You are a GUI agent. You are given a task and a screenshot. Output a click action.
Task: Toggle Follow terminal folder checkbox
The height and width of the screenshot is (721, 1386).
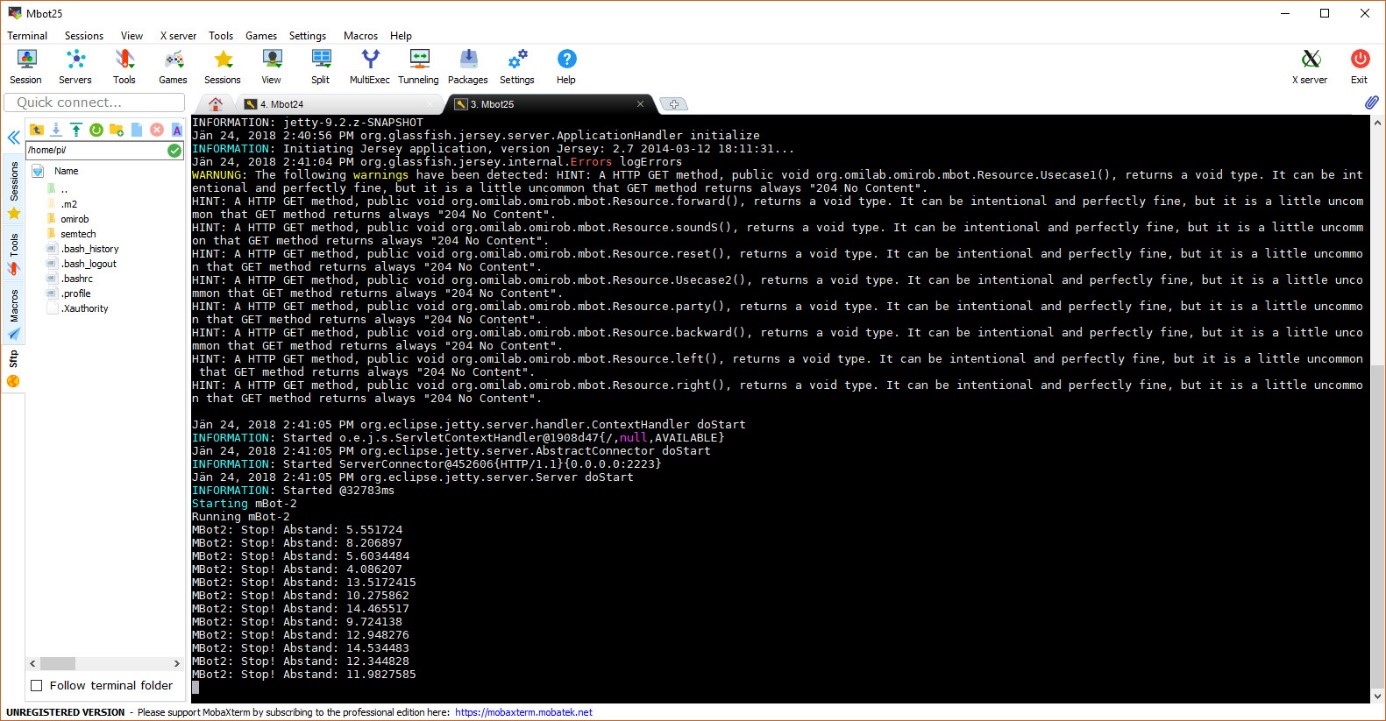click(37, 686)
